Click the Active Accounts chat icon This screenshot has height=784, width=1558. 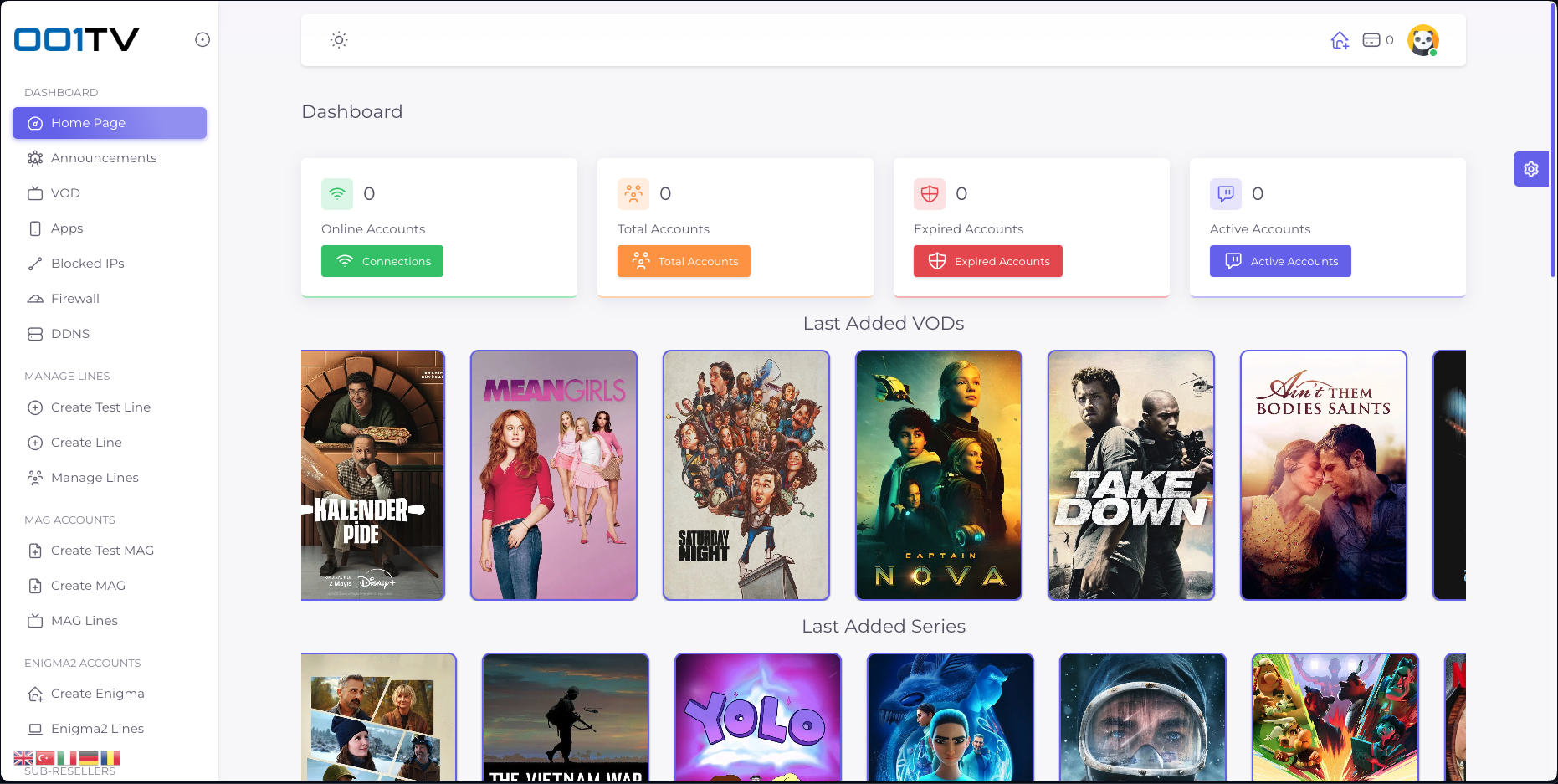[x=1226, y=193]
